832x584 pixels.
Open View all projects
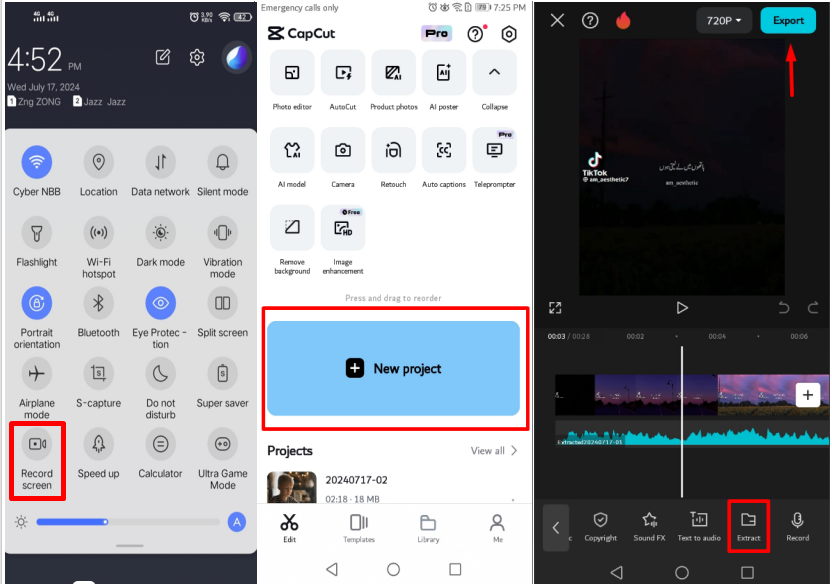click(493, 451)
